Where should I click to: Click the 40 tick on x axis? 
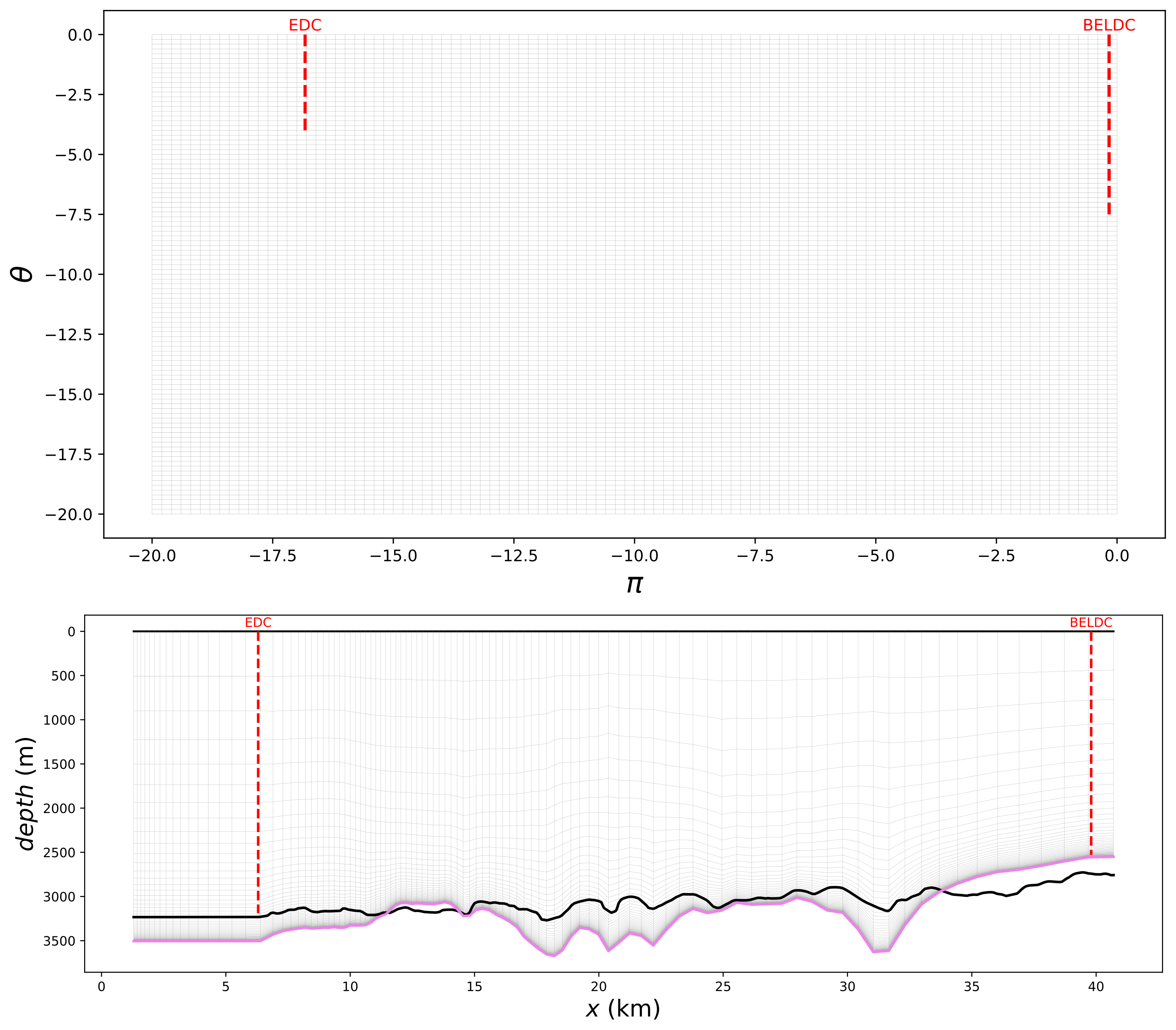point(1096,987)
